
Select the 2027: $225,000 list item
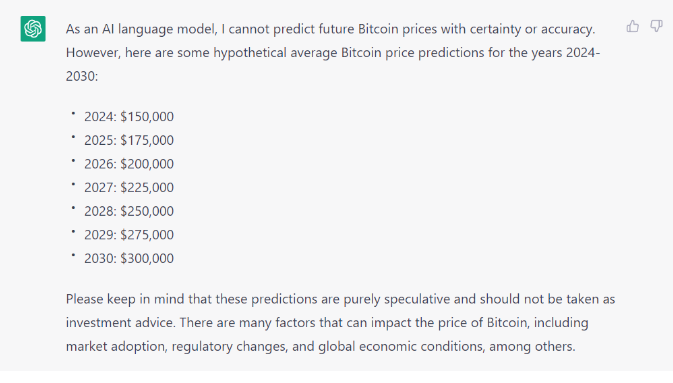click(129, 187)
